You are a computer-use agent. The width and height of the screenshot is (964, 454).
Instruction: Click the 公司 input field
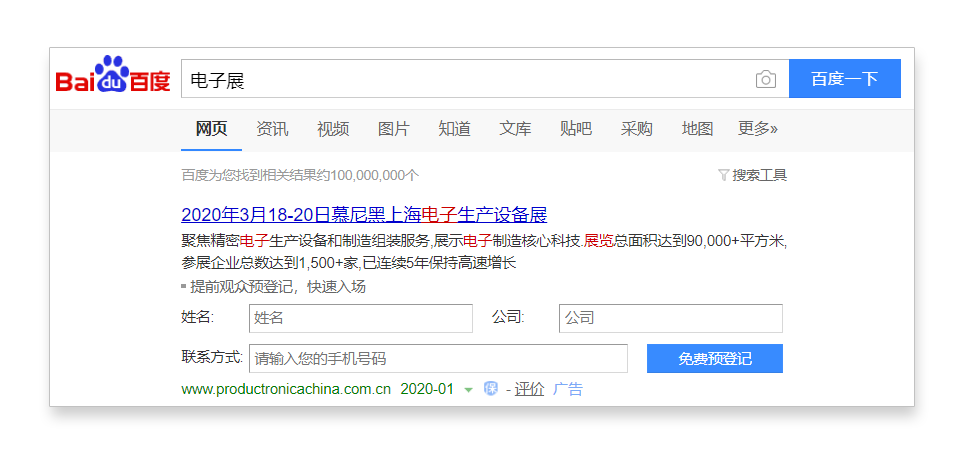coord(671,318)
